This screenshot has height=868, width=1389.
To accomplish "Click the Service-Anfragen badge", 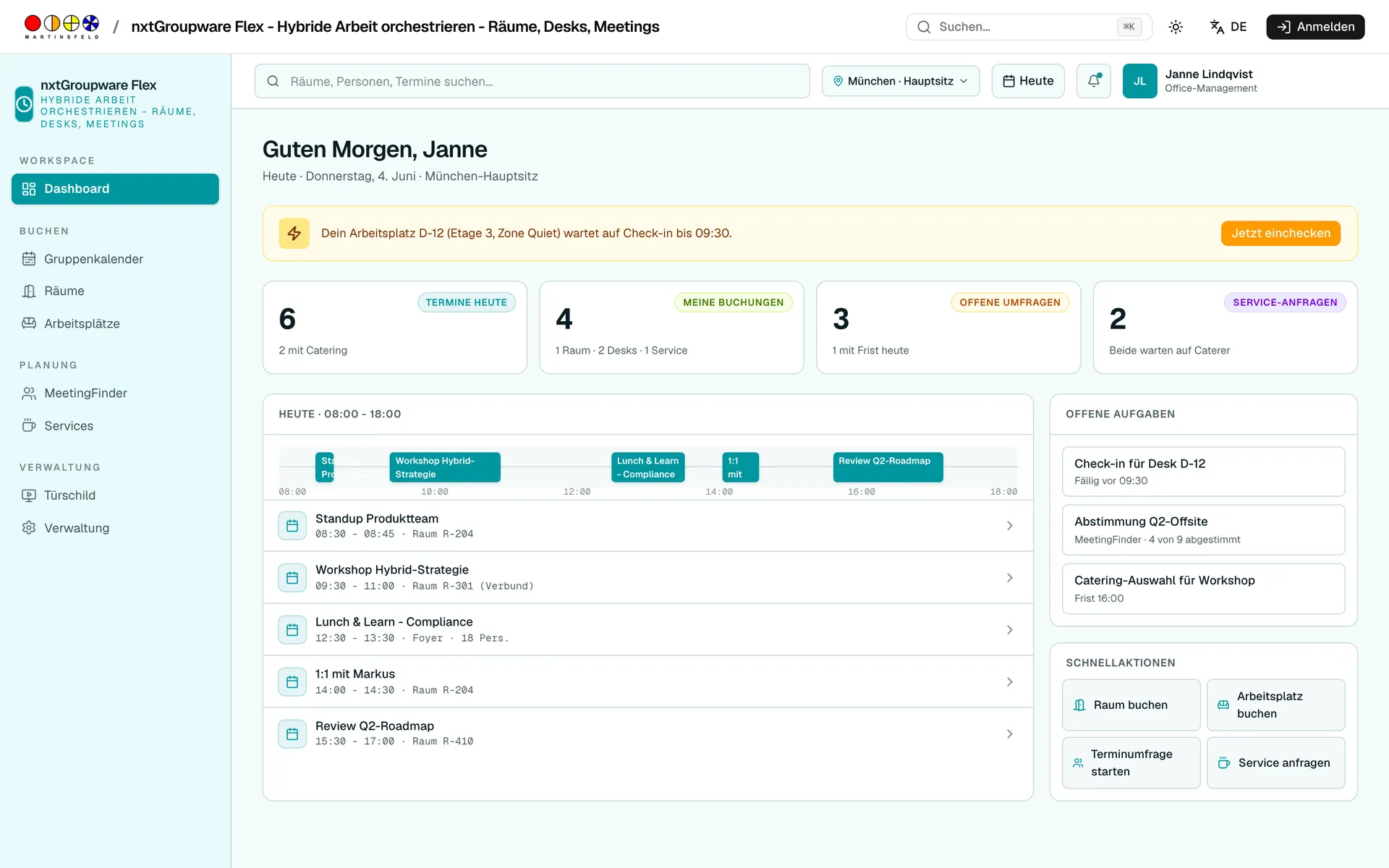I will point(1285,302).
